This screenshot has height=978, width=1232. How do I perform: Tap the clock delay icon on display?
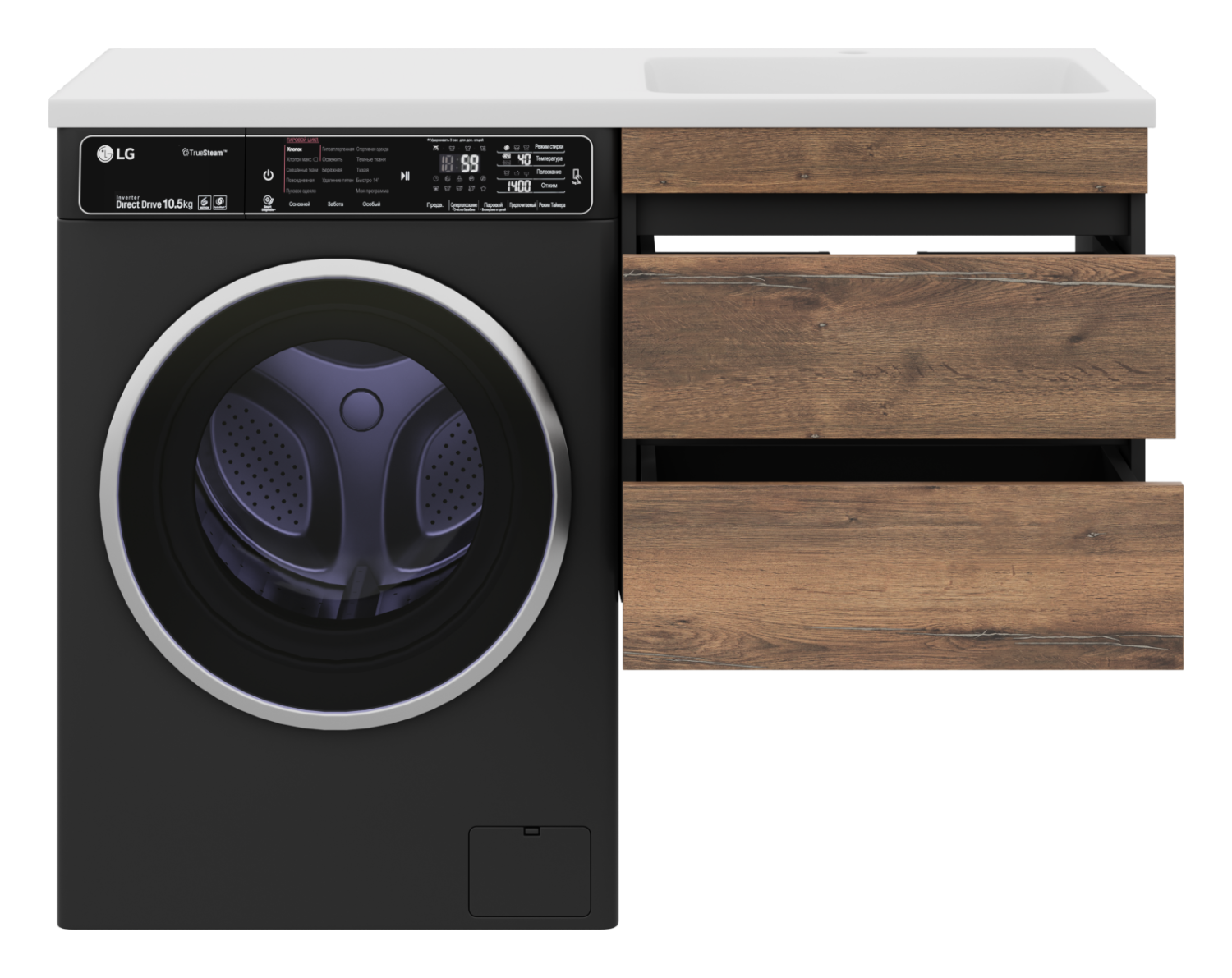(437, 178)
